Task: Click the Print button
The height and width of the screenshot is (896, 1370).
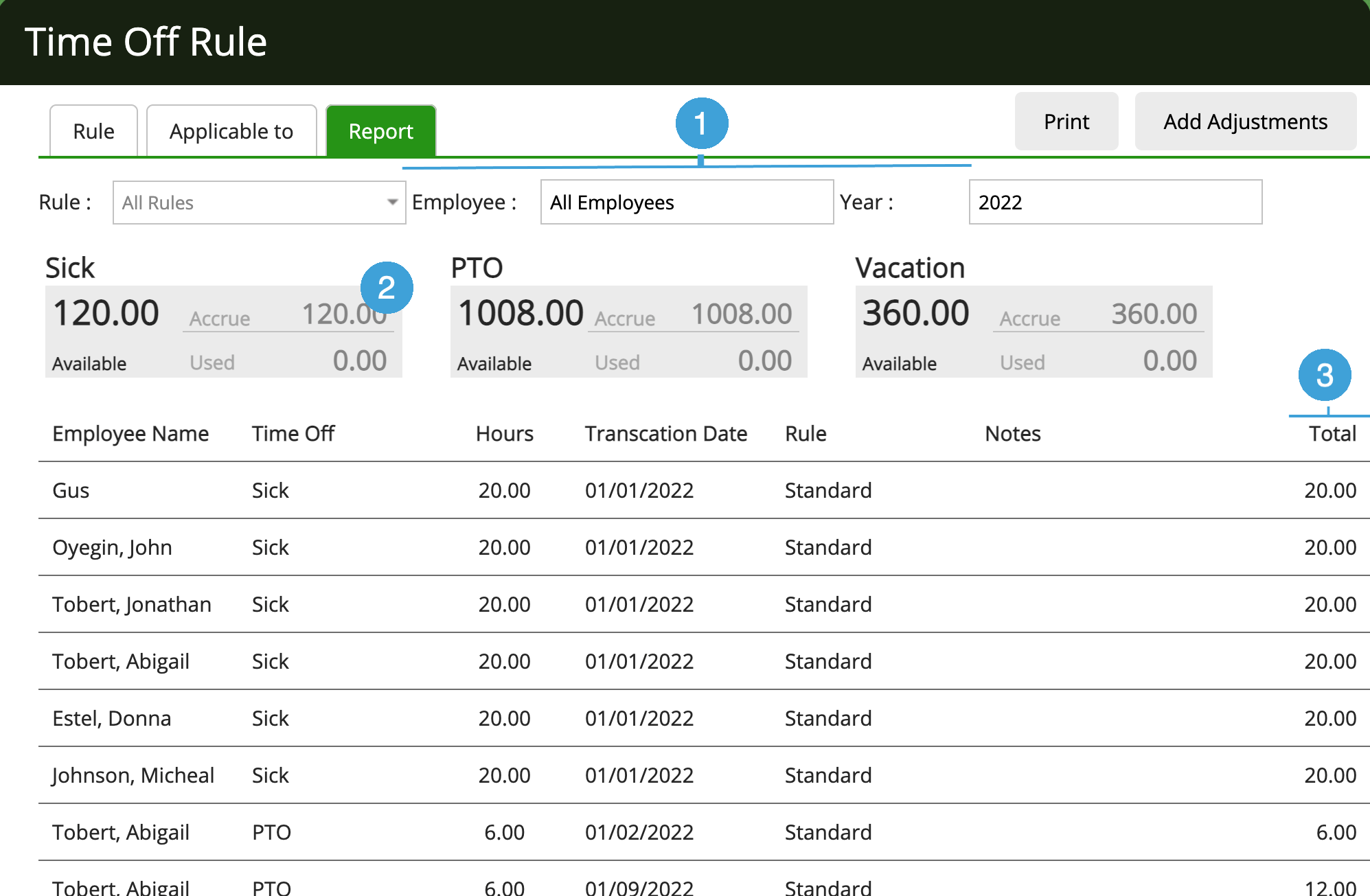Action: click(x=1066, y=122)
